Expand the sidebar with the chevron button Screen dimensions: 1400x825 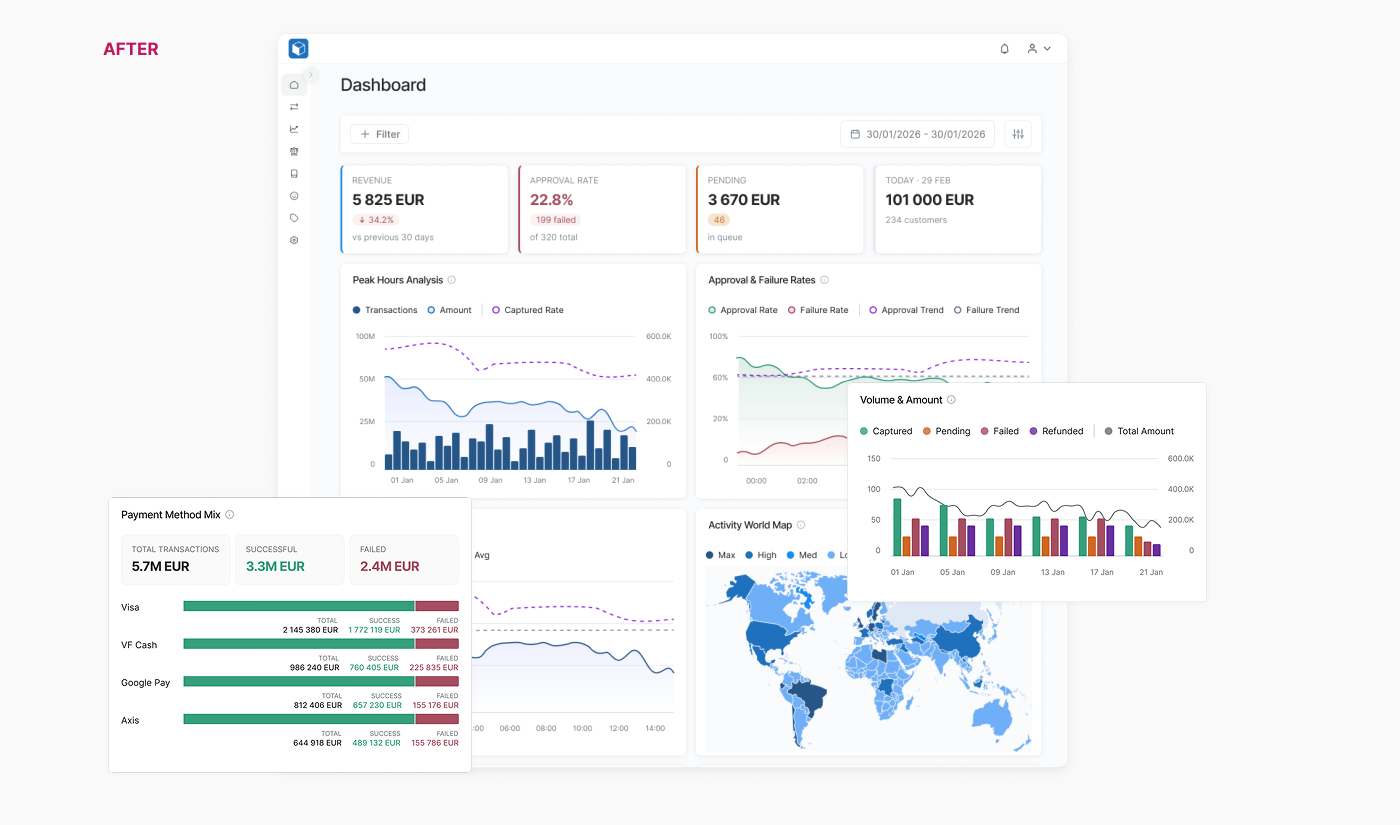311,74
